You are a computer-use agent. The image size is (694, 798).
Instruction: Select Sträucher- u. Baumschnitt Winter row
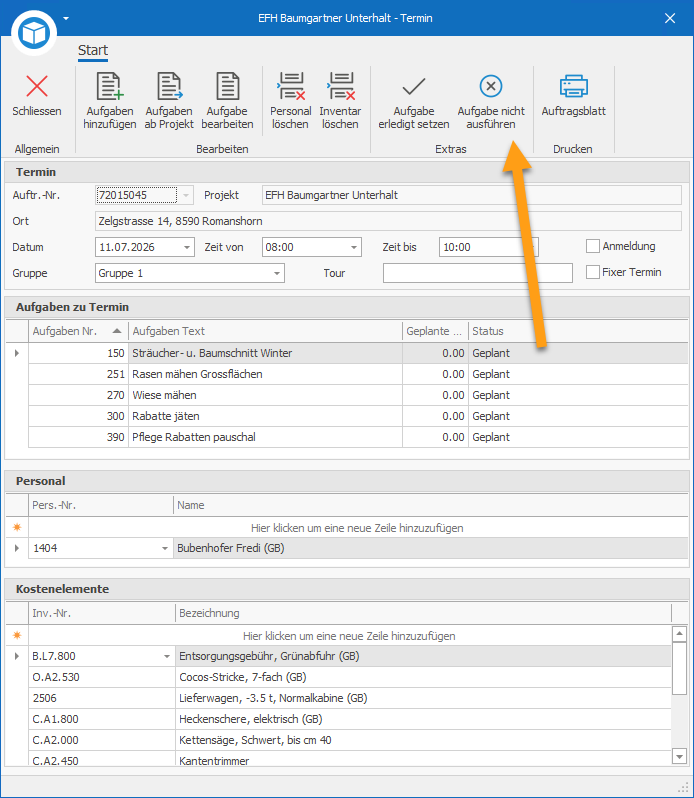[358, 353]
